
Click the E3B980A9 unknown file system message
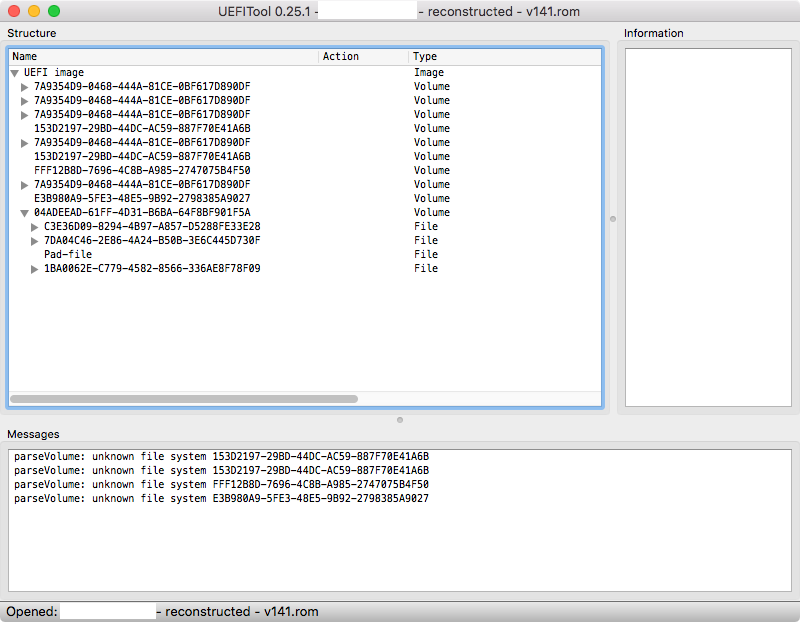[221, 499]
